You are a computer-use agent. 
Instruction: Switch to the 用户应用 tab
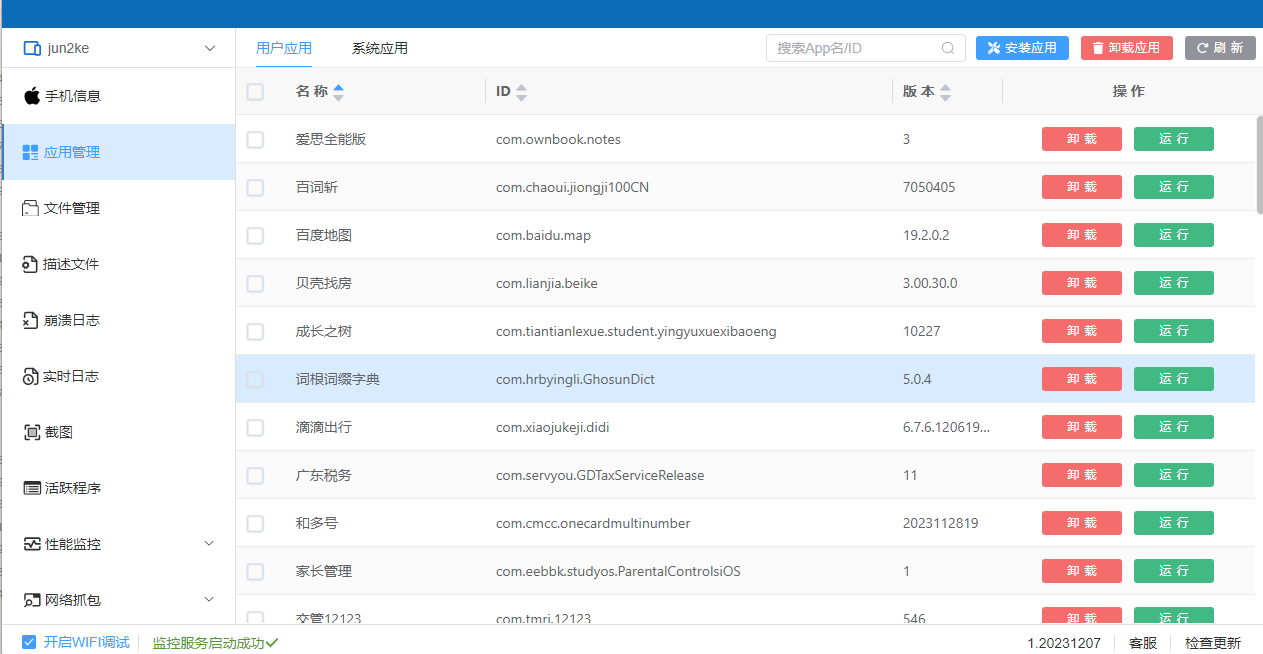click(x=284, y=48)
